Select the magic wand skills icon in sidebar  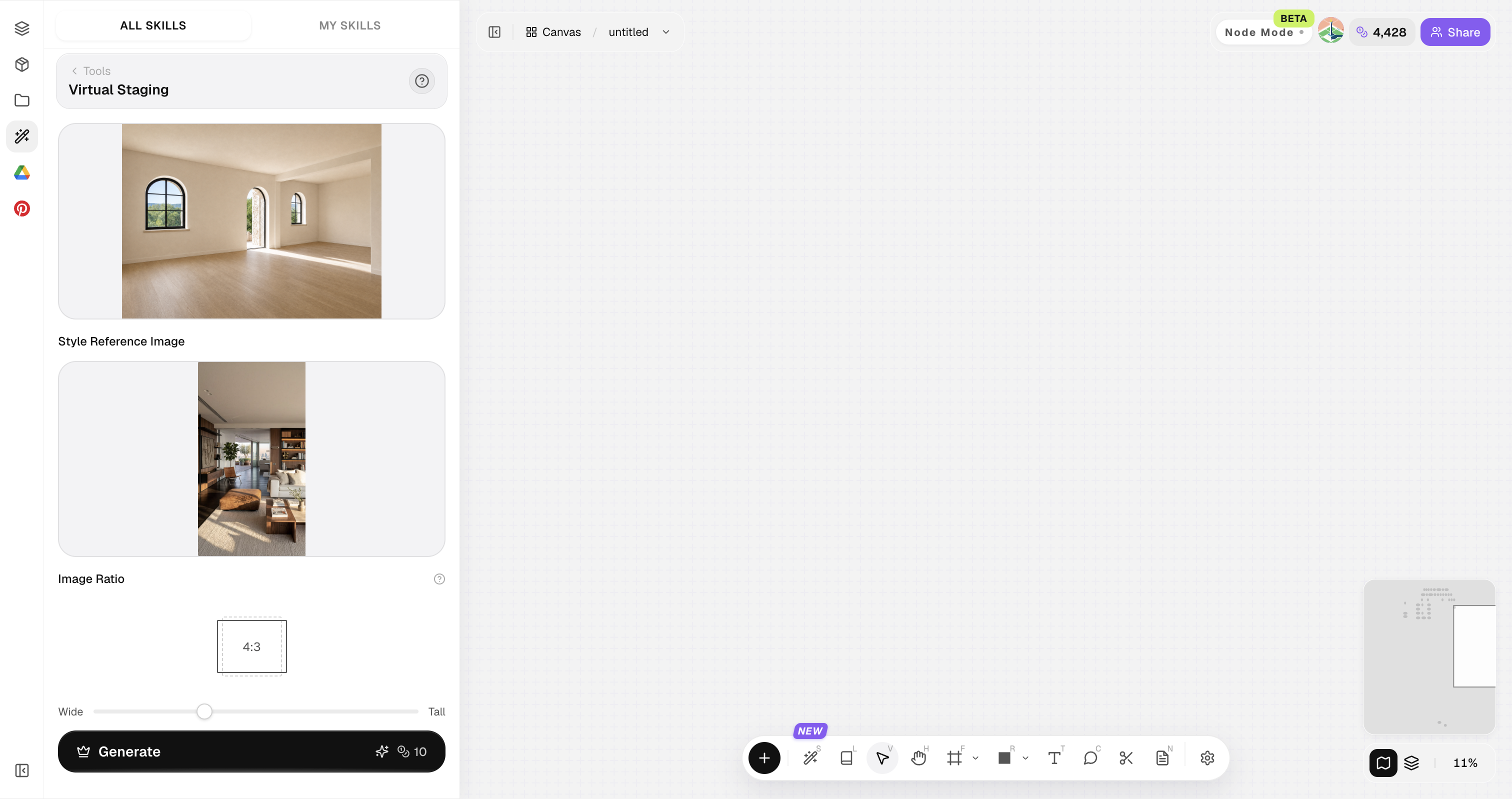(21, 136)
